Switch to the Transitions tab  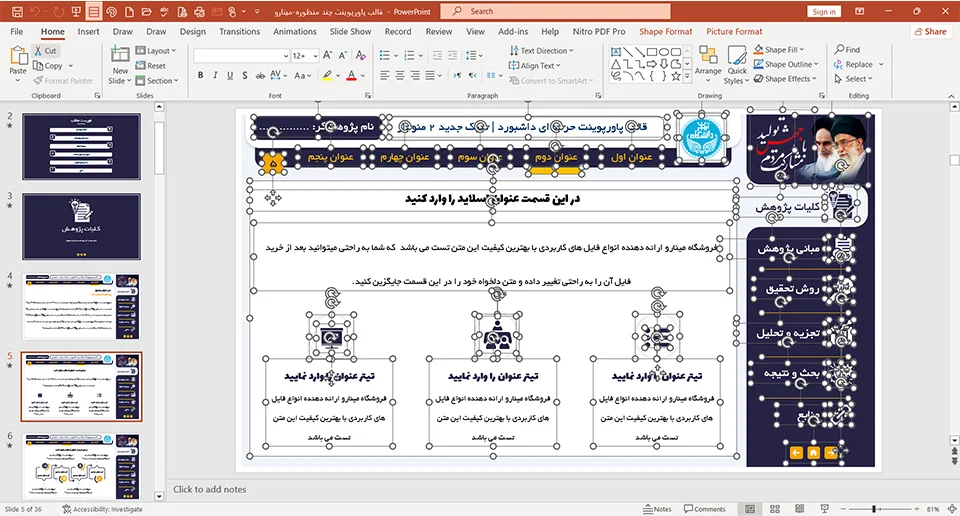coord(239,31)
